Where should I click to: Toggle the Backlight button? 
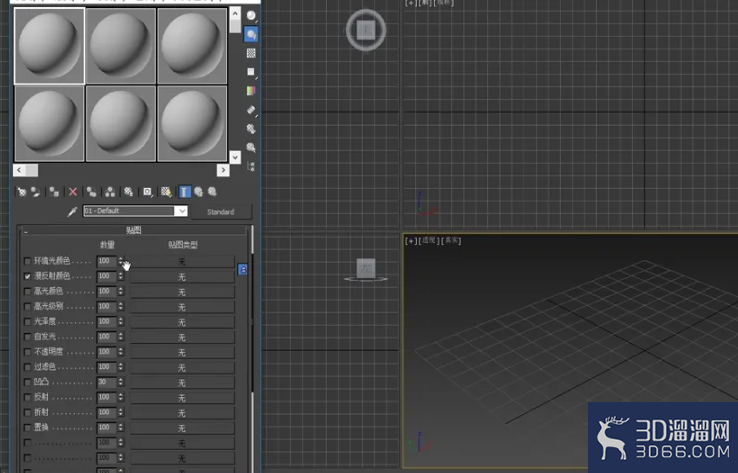251,34
